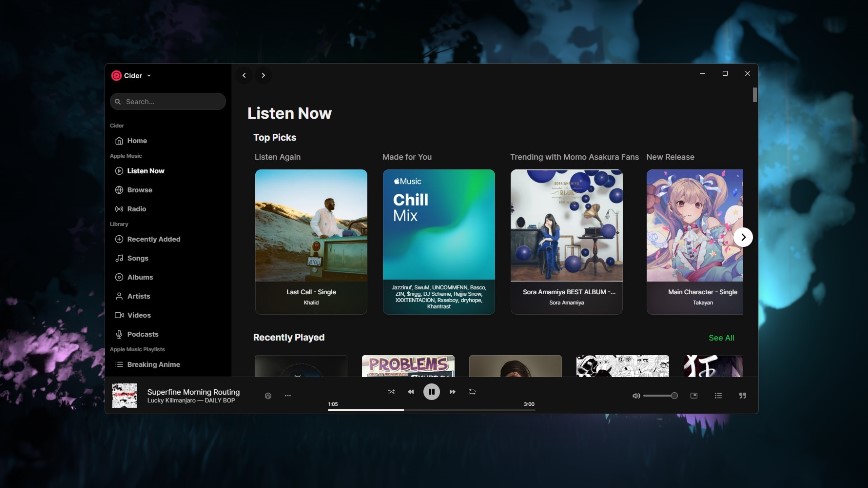868x488 pixels.
Task: Click Lucky Kilimanjaro — DAILY BOP subtitle
Action: 191,401
